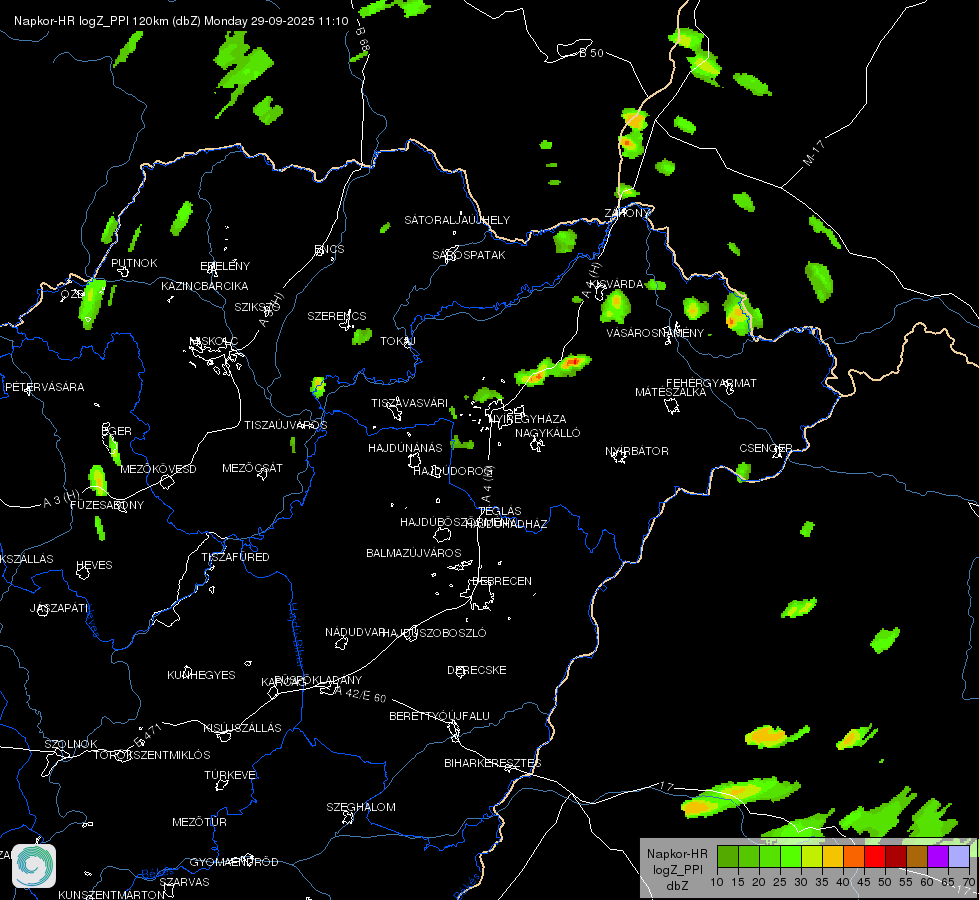Screen dimensions: 979x900
Task: Click the BIHARKERESZTES label
Action: [493, 763]
